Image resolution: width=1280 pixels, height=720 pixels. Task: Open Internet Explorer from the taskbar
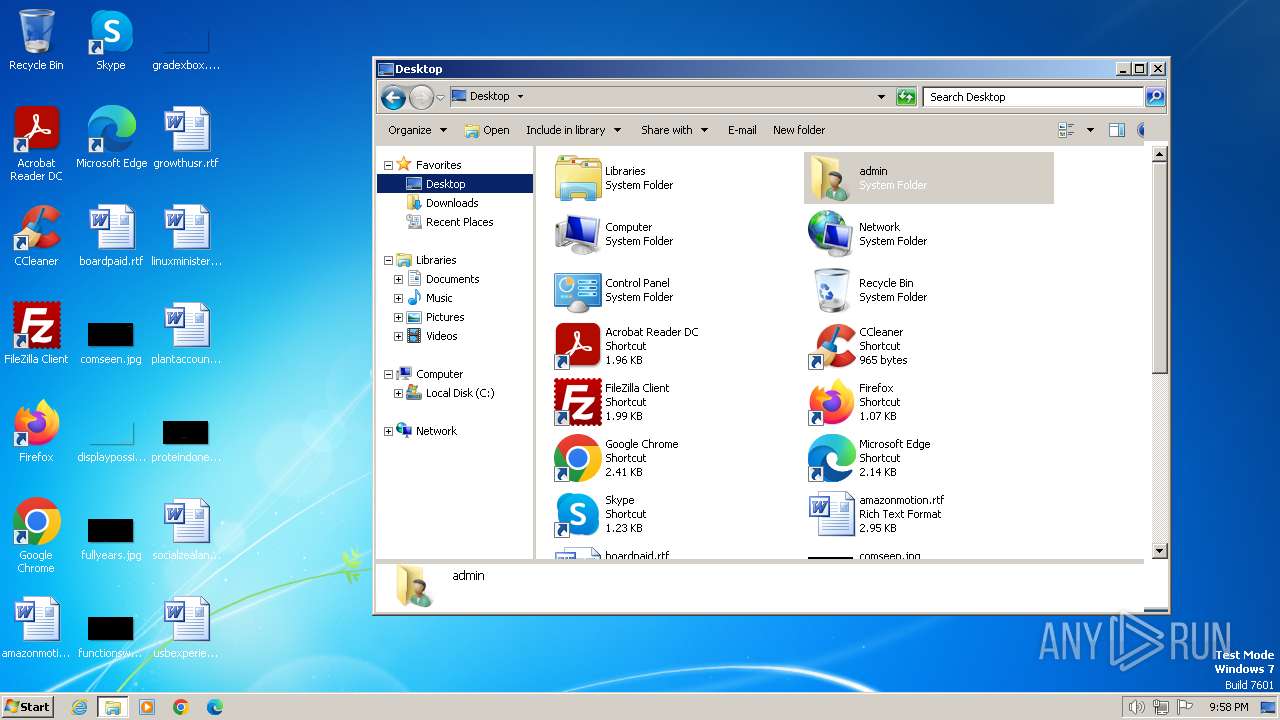pos(80,707)
